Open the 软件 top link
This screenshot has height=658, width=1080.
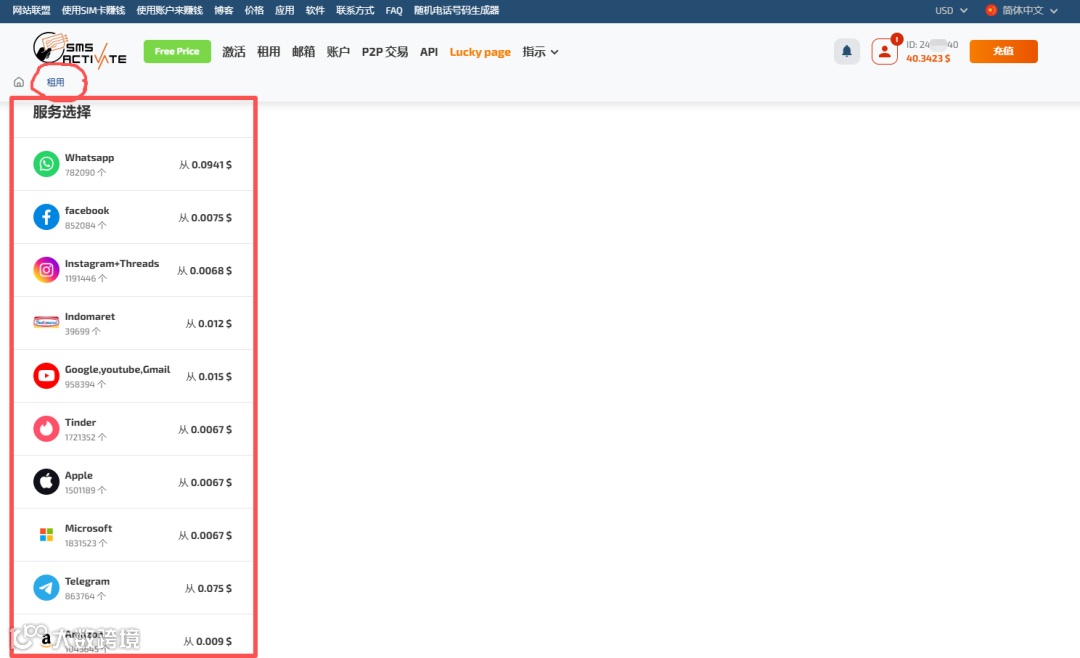pyautogui.click(x=315, y=10)
